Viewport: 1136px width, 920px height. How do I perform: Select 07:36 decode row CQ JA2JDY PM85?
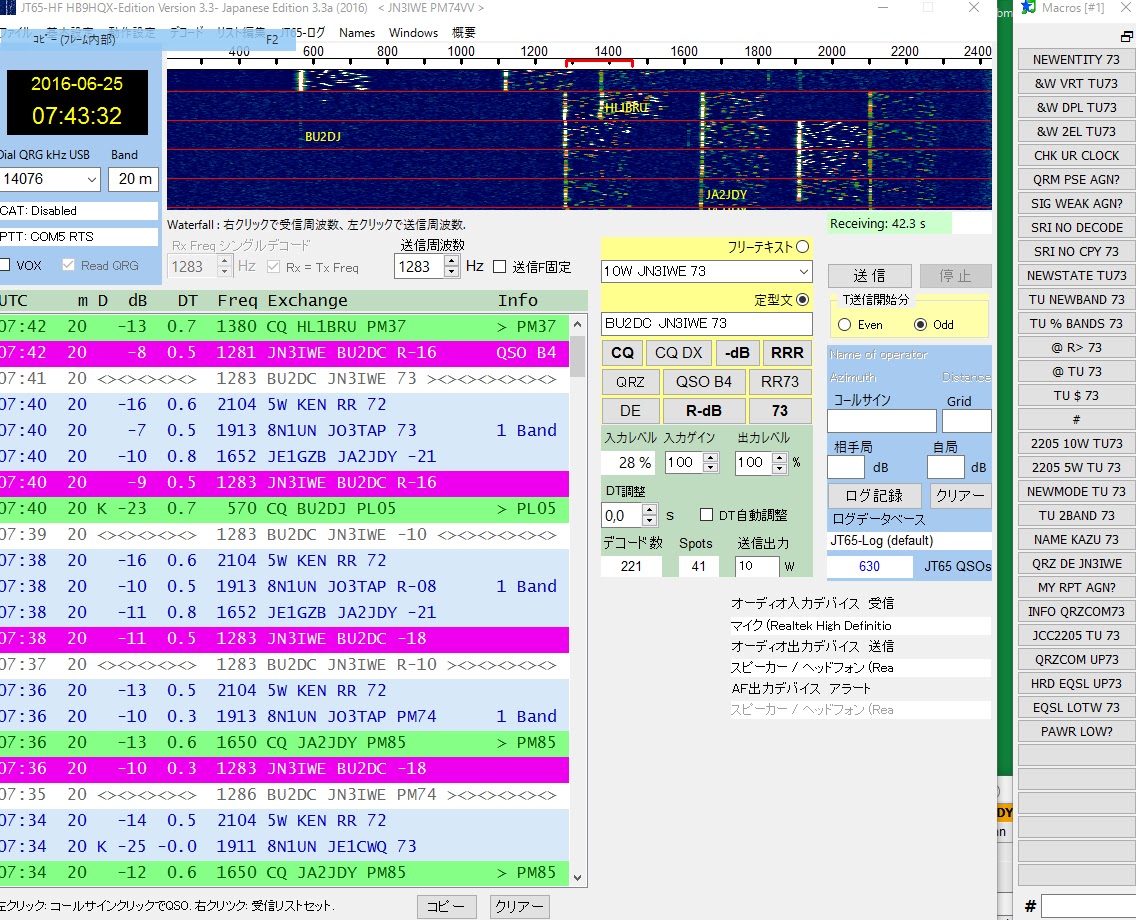tap(284, 743)
